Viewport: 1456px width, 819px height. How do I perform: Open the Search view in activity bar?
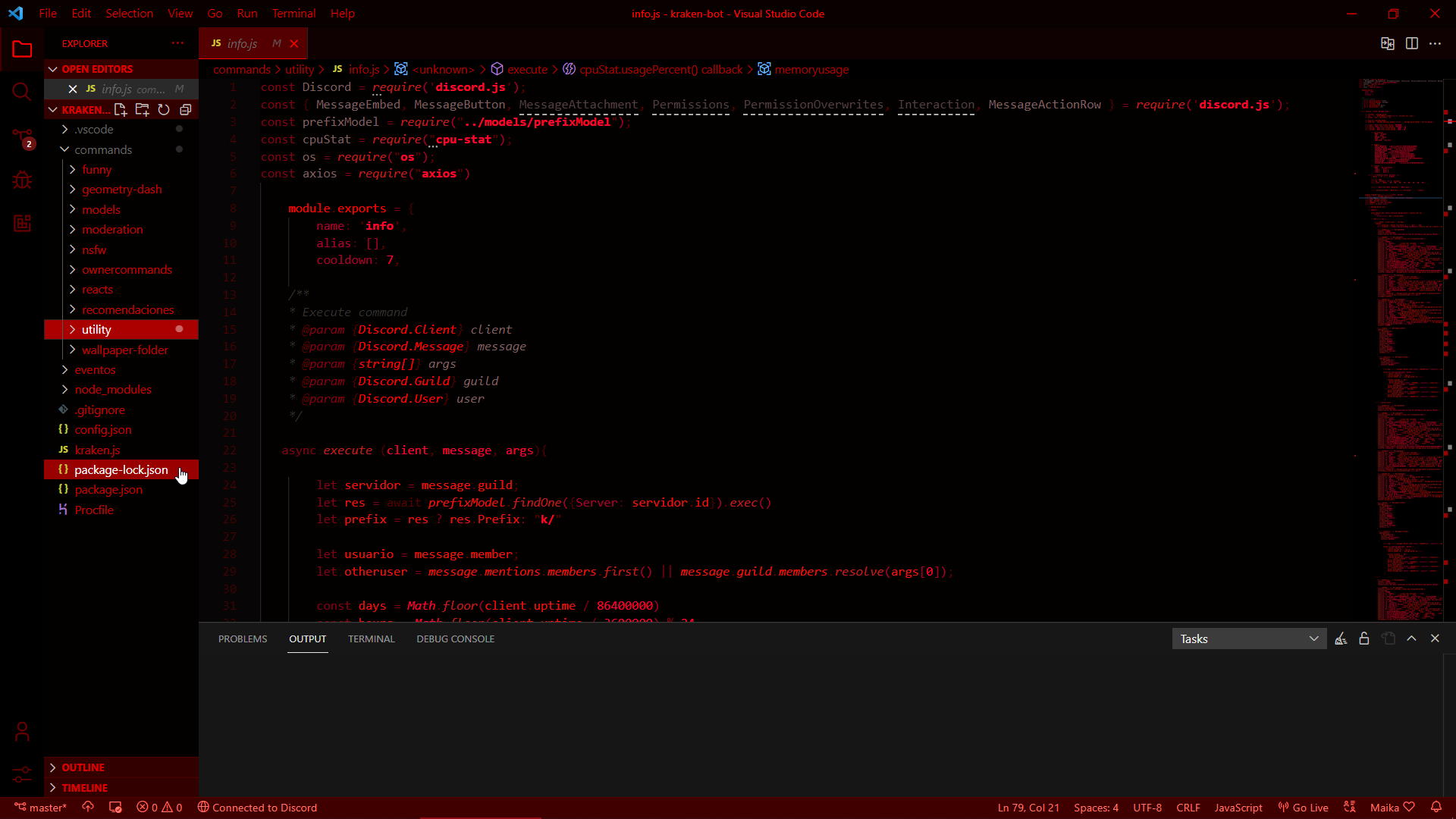(x=22, y=93)
